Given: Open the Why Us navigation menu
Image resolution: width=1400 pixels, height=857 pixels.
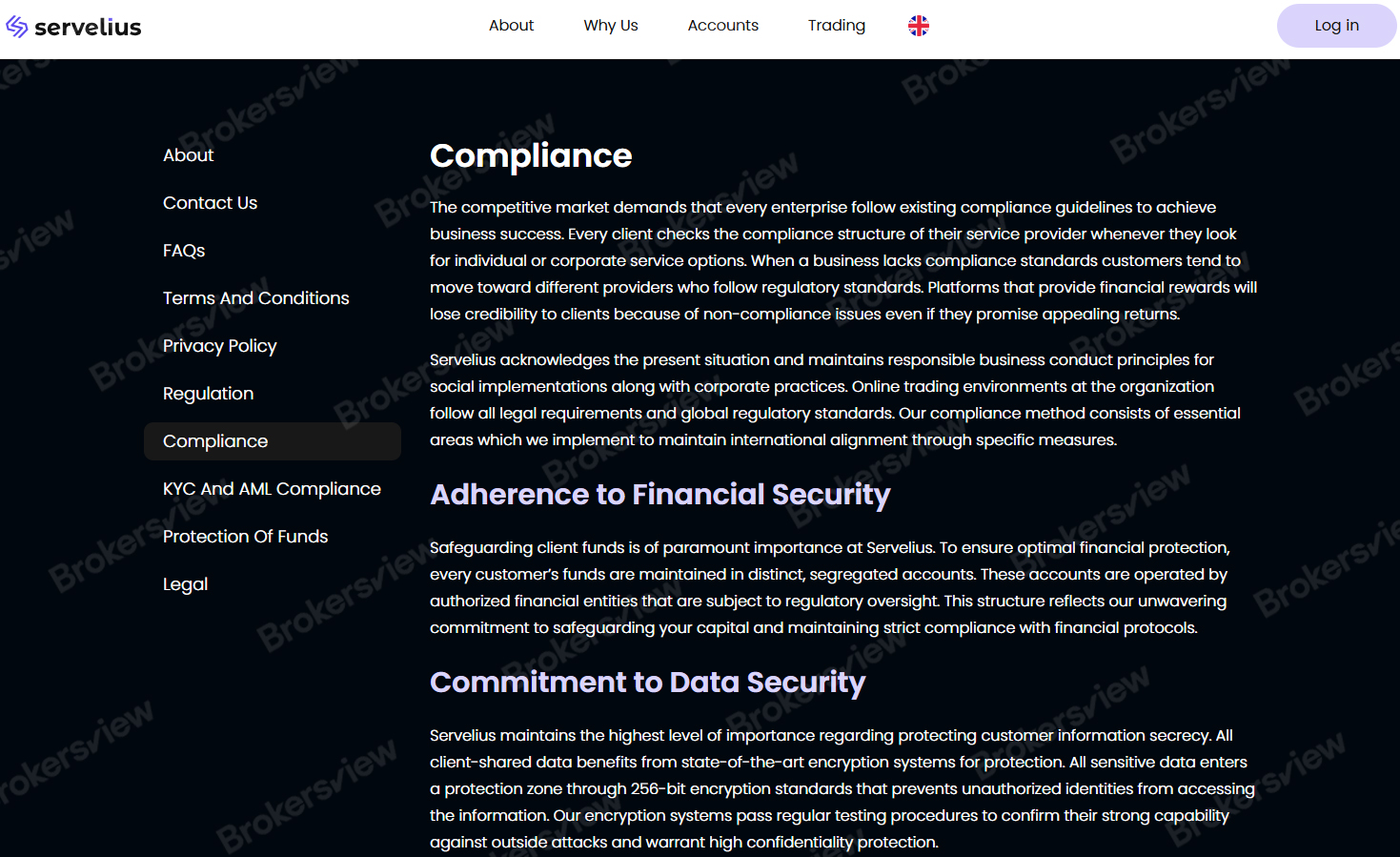Looking at the screenshot, I should click(610, 26).
